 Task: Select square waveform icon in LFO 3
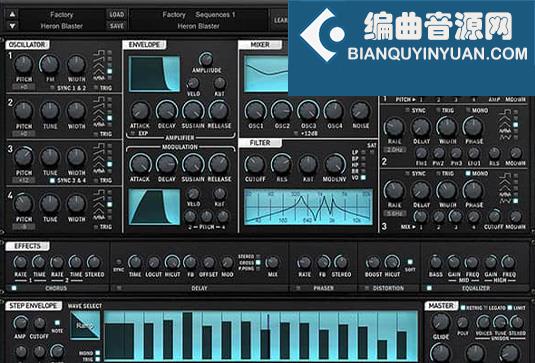(x=504, y=176)
